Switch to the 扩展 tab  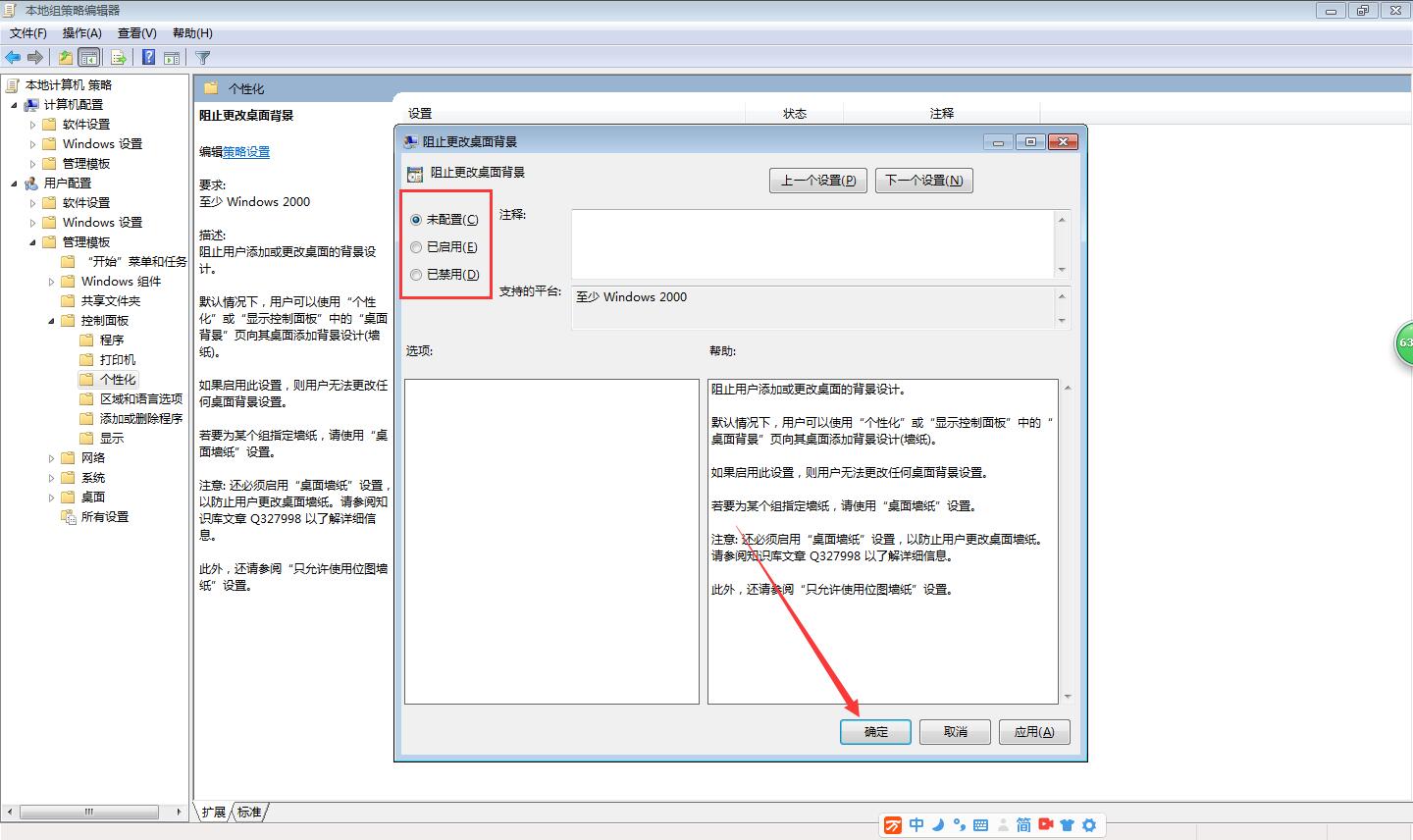coord(214,813)
